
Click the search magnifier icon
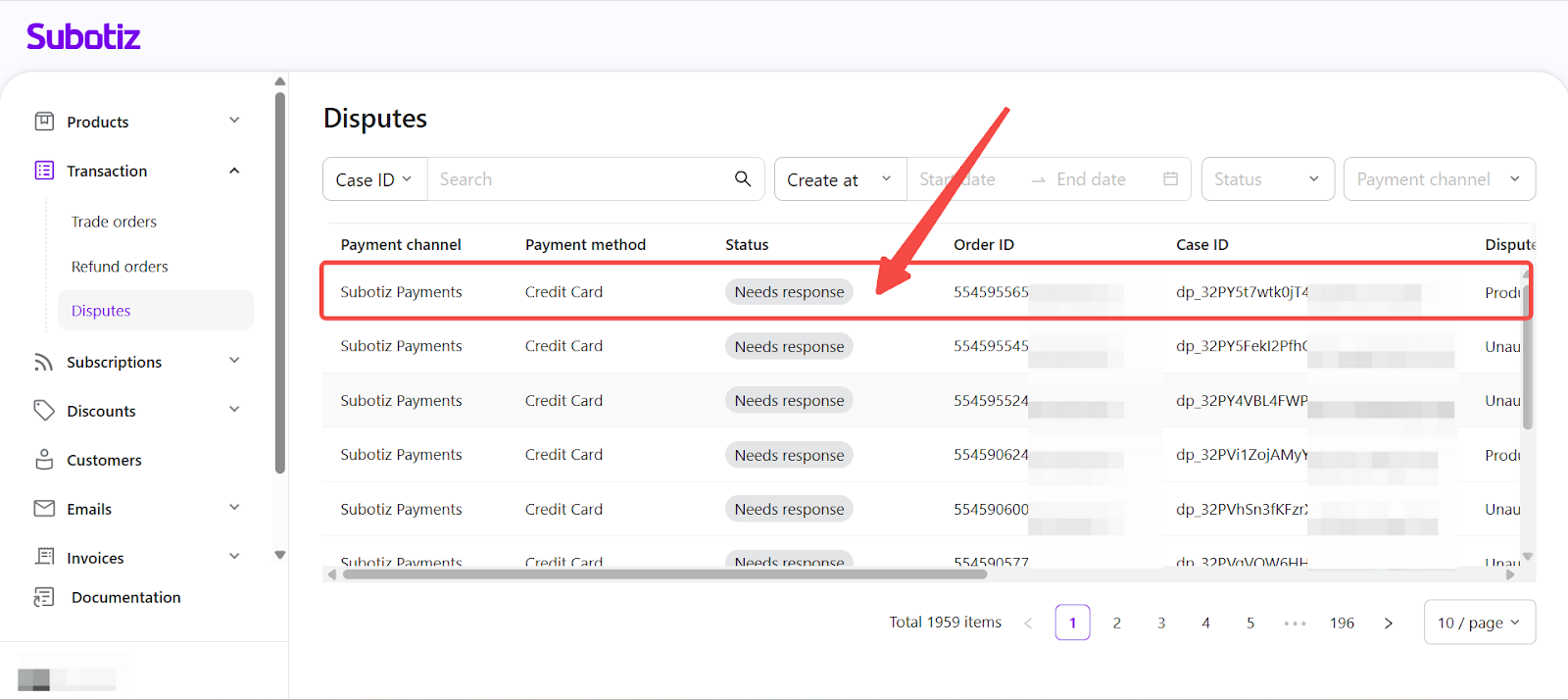pos(743,179)
